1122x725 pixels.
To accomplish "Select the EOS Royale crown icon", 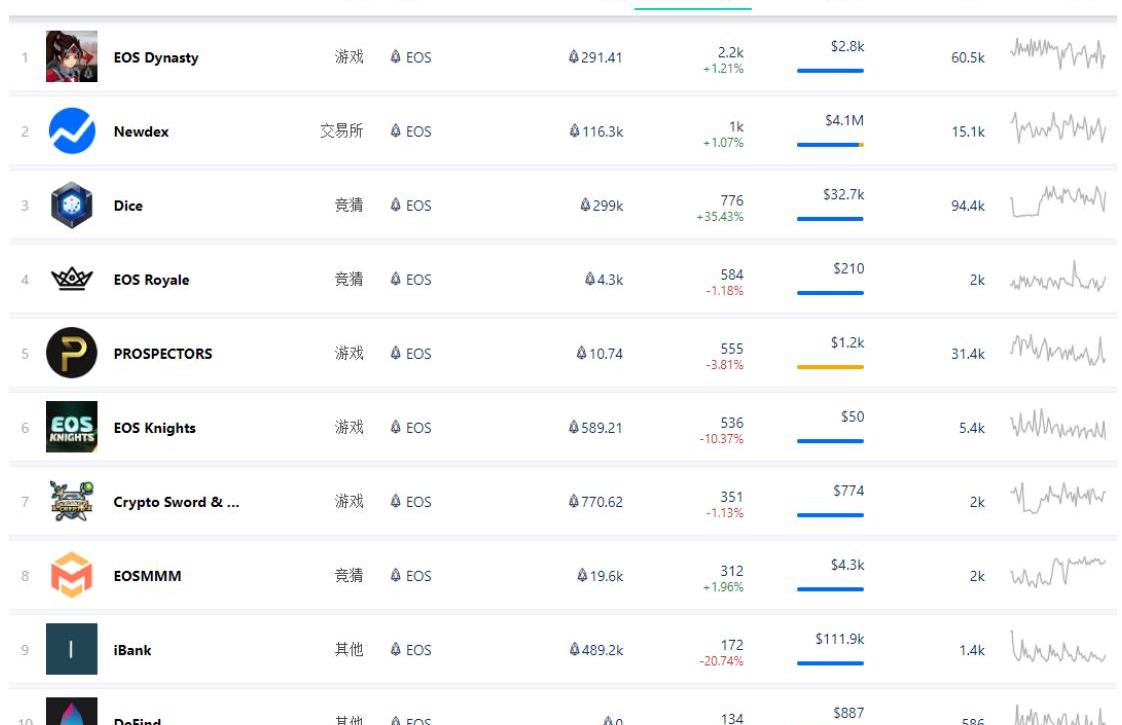I will click(72, 279).
